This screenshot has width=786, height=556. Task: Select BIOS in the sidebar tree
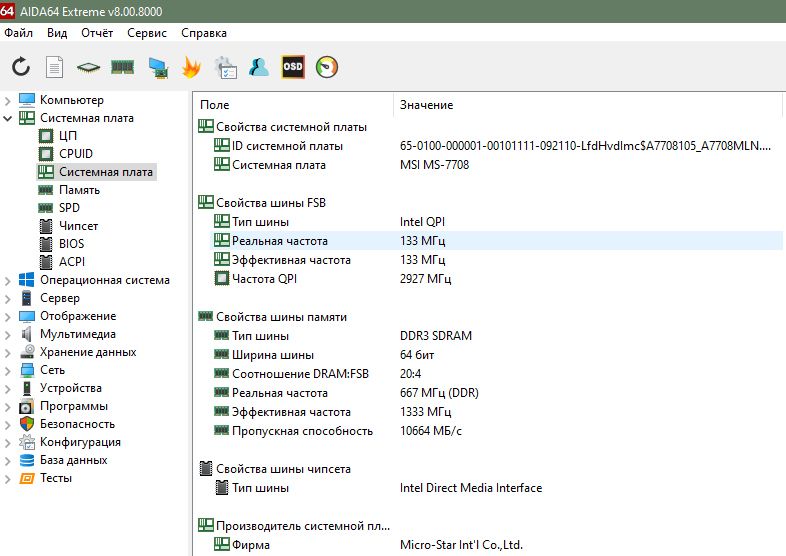(x=72, y=244)
